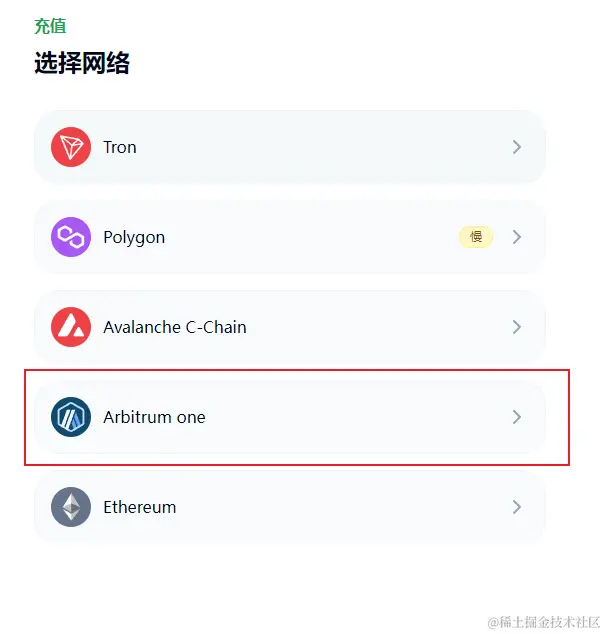605x634 pixels.
Task: Open Ethereum using the right chevron
Action: [x=516, y=507]
